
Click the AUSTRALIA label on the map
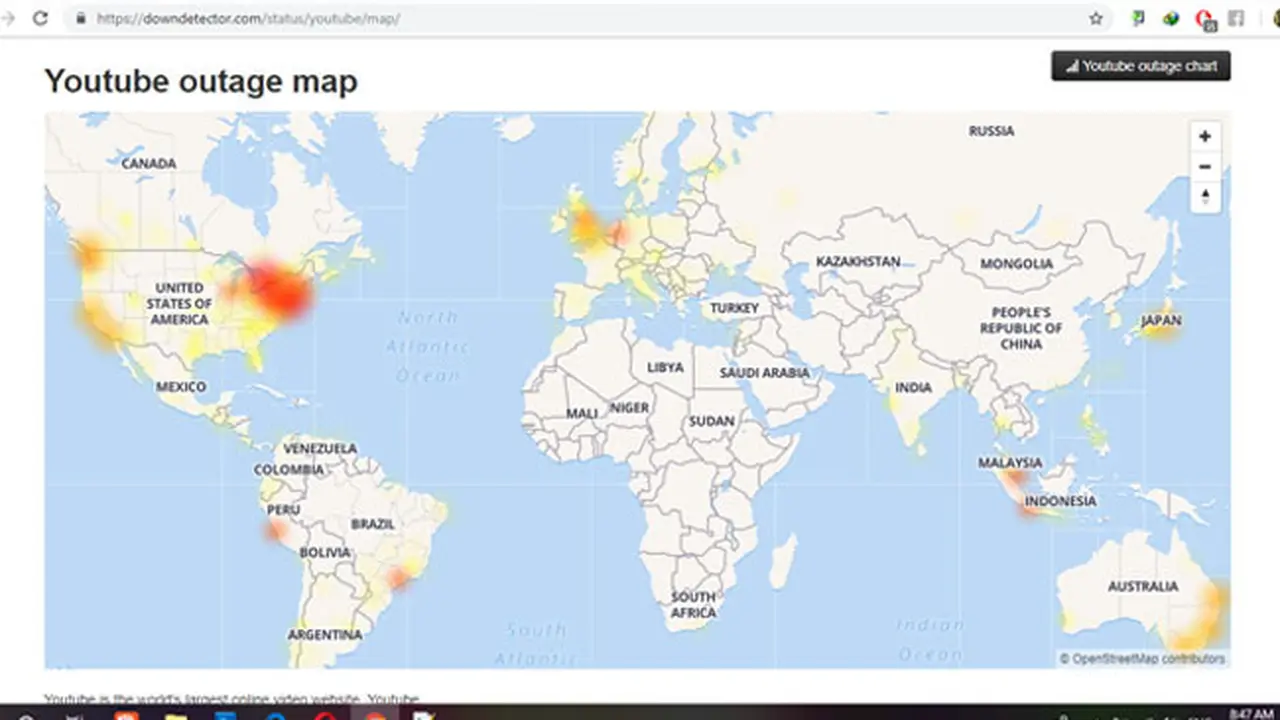click(1143, 586)
